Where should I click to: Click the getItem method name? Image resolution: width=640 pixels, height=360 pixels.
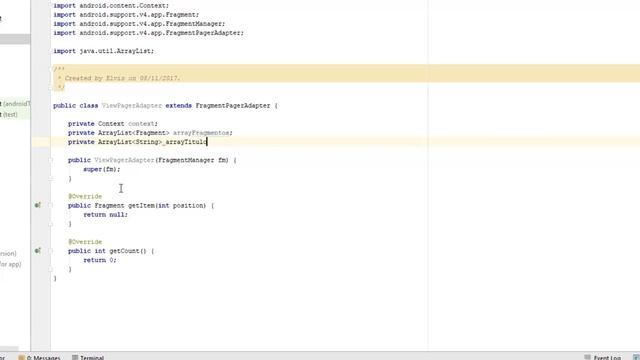tap(141, 206)
